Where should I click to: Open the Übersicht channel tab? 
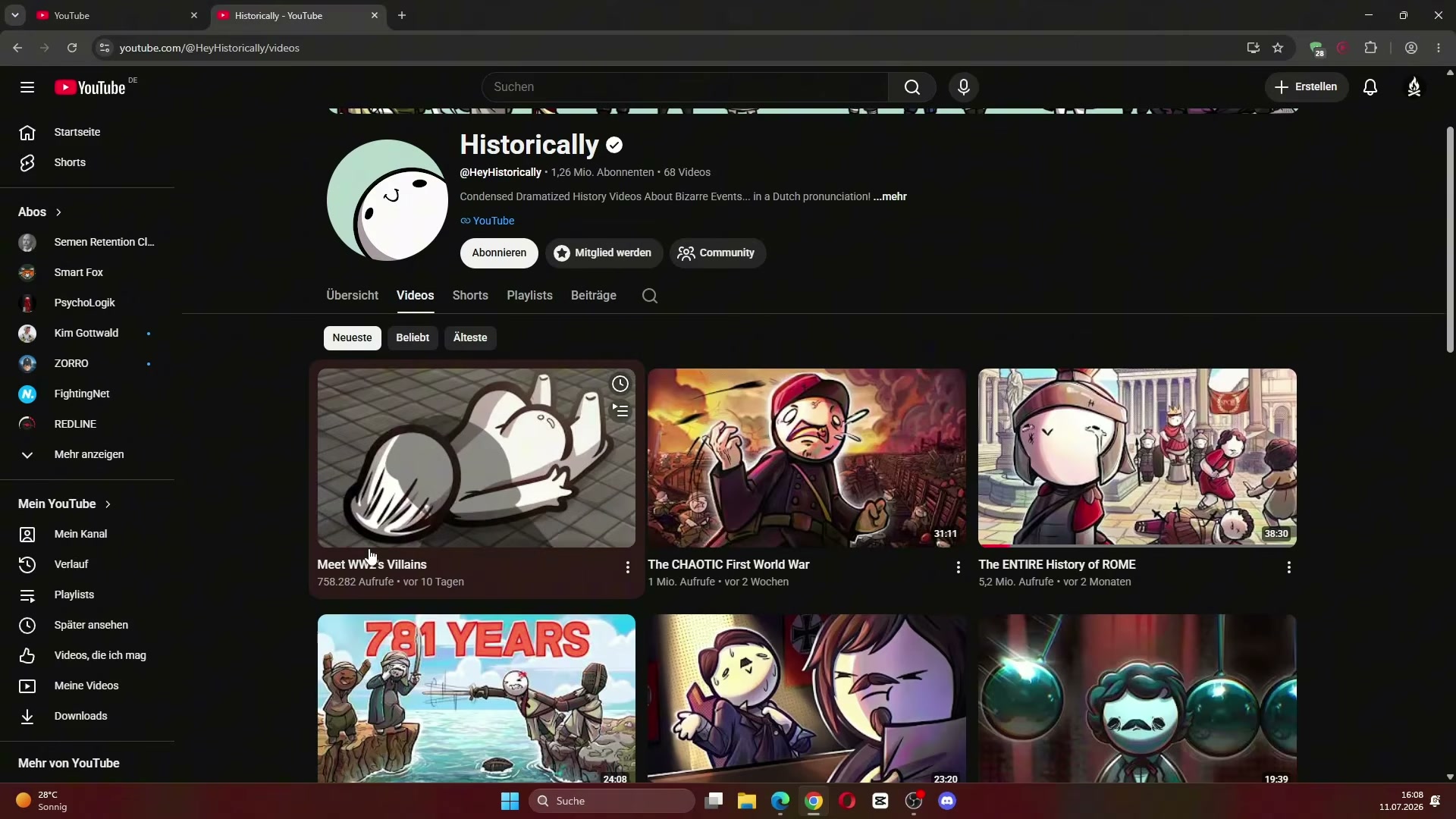pyautogui.click(x=353, y=296)
